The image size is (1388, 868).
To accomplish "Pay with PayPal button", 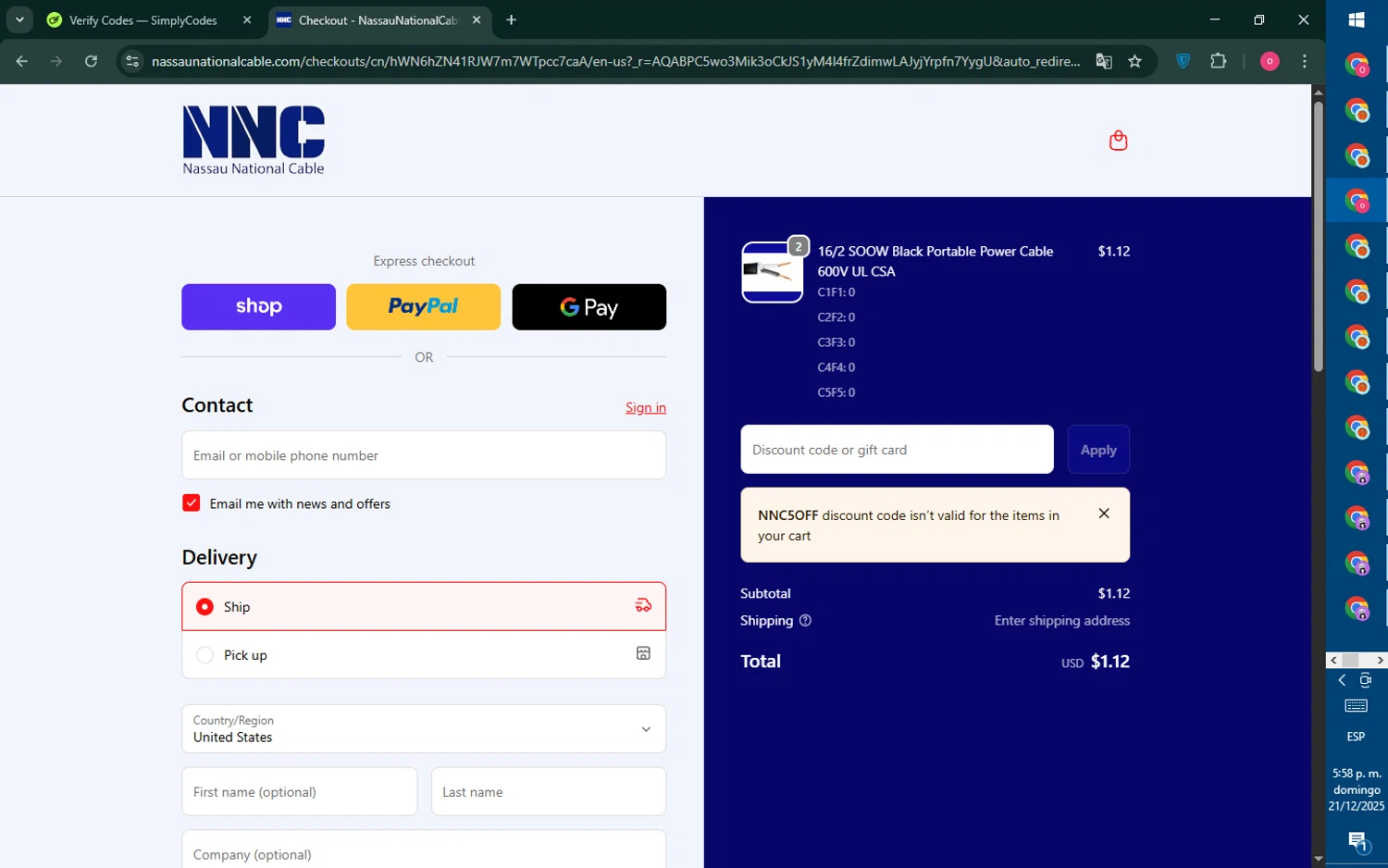I will tap(423, 306).
